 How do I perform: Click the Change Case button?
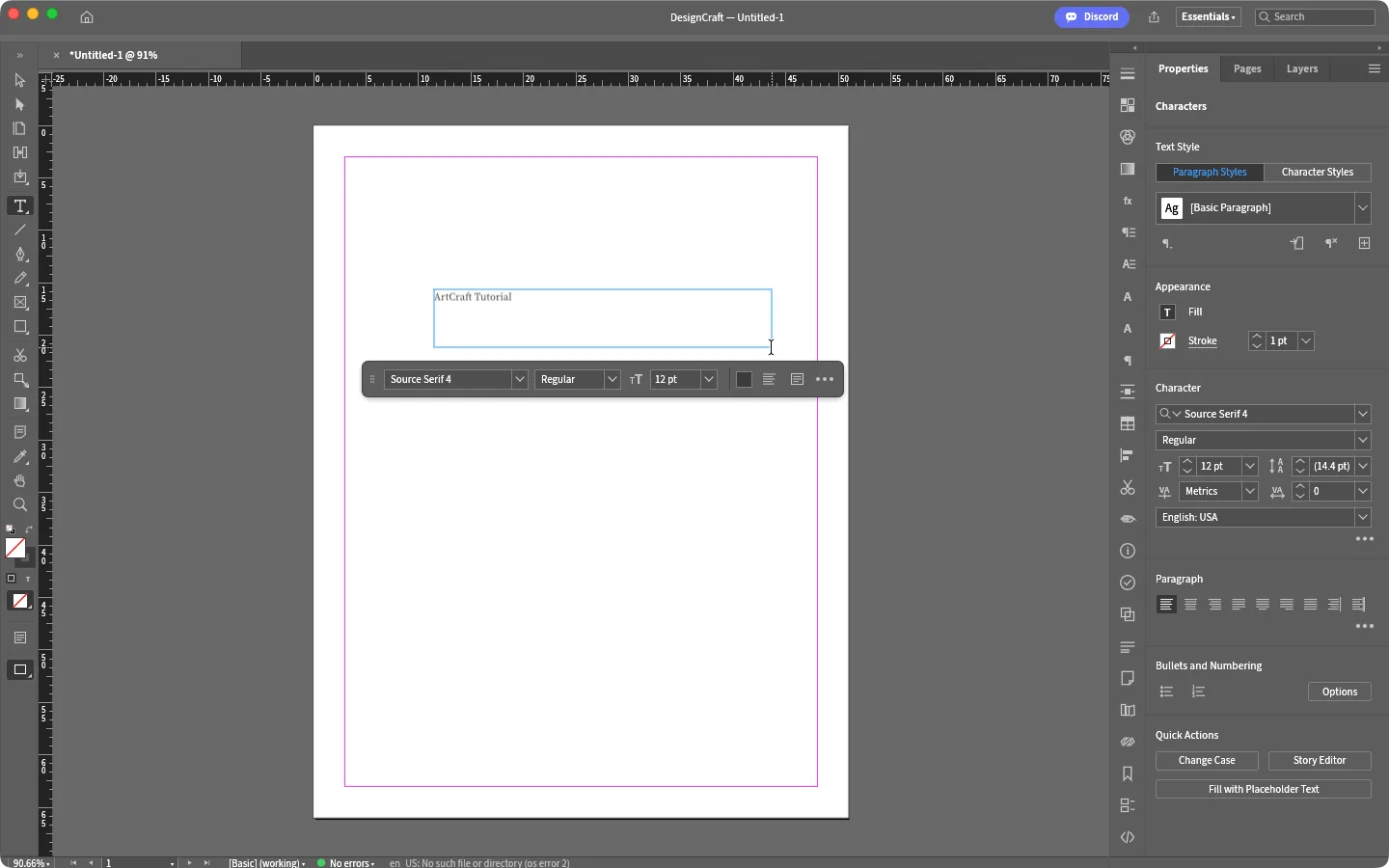pos(1207,761)
